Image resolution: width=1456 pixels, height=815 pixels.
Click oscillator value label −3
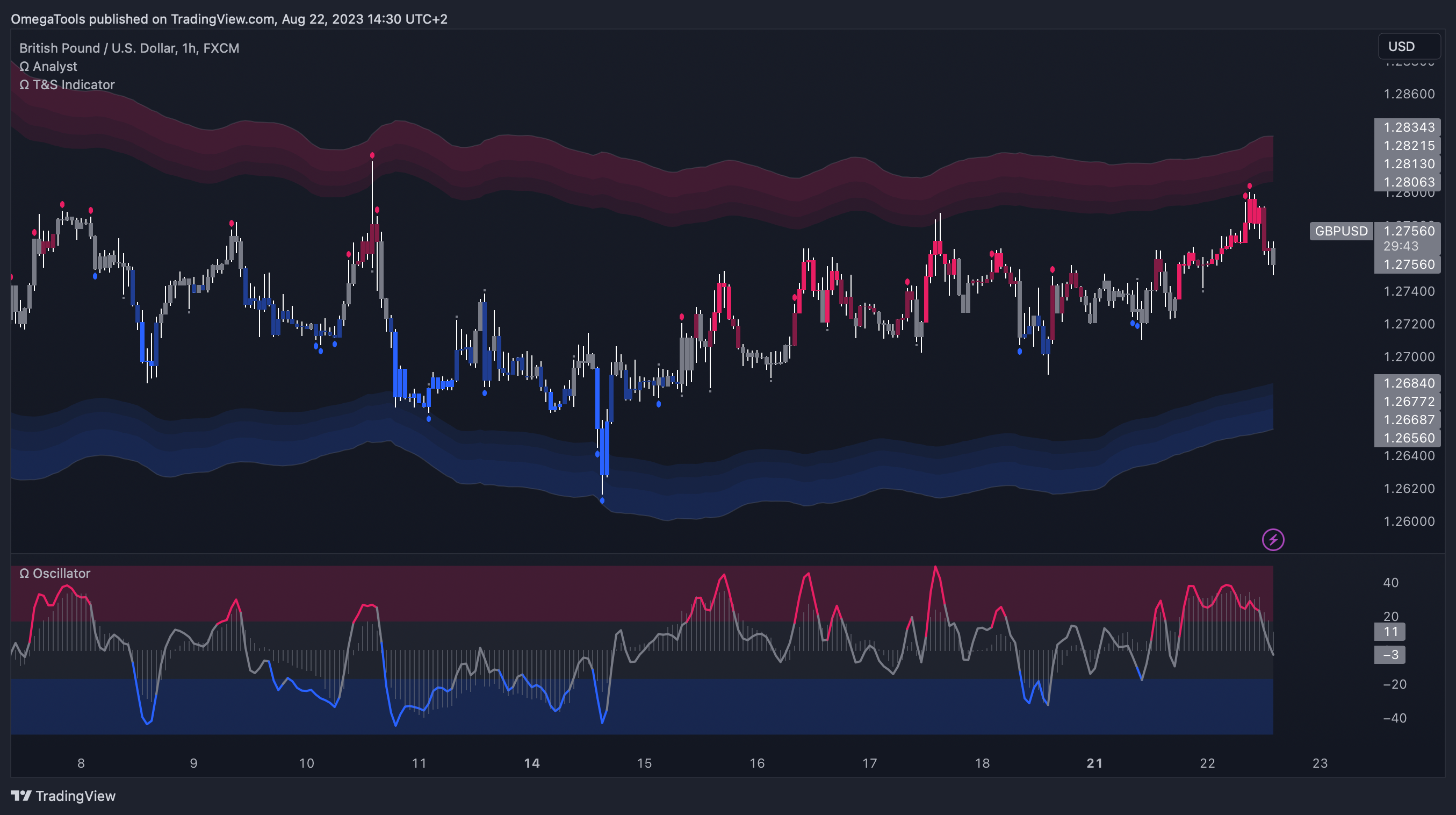[1390, 654]
